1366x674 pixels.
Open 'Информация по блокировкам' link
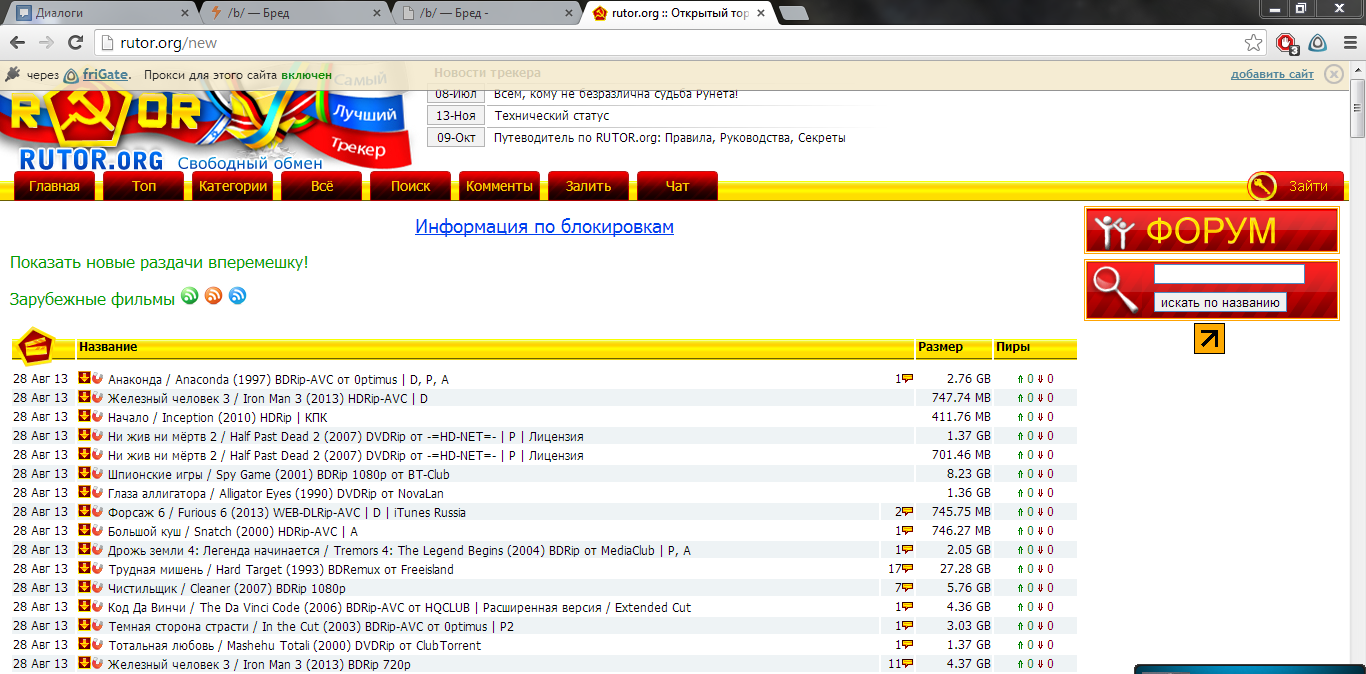(x=544, y=227)
